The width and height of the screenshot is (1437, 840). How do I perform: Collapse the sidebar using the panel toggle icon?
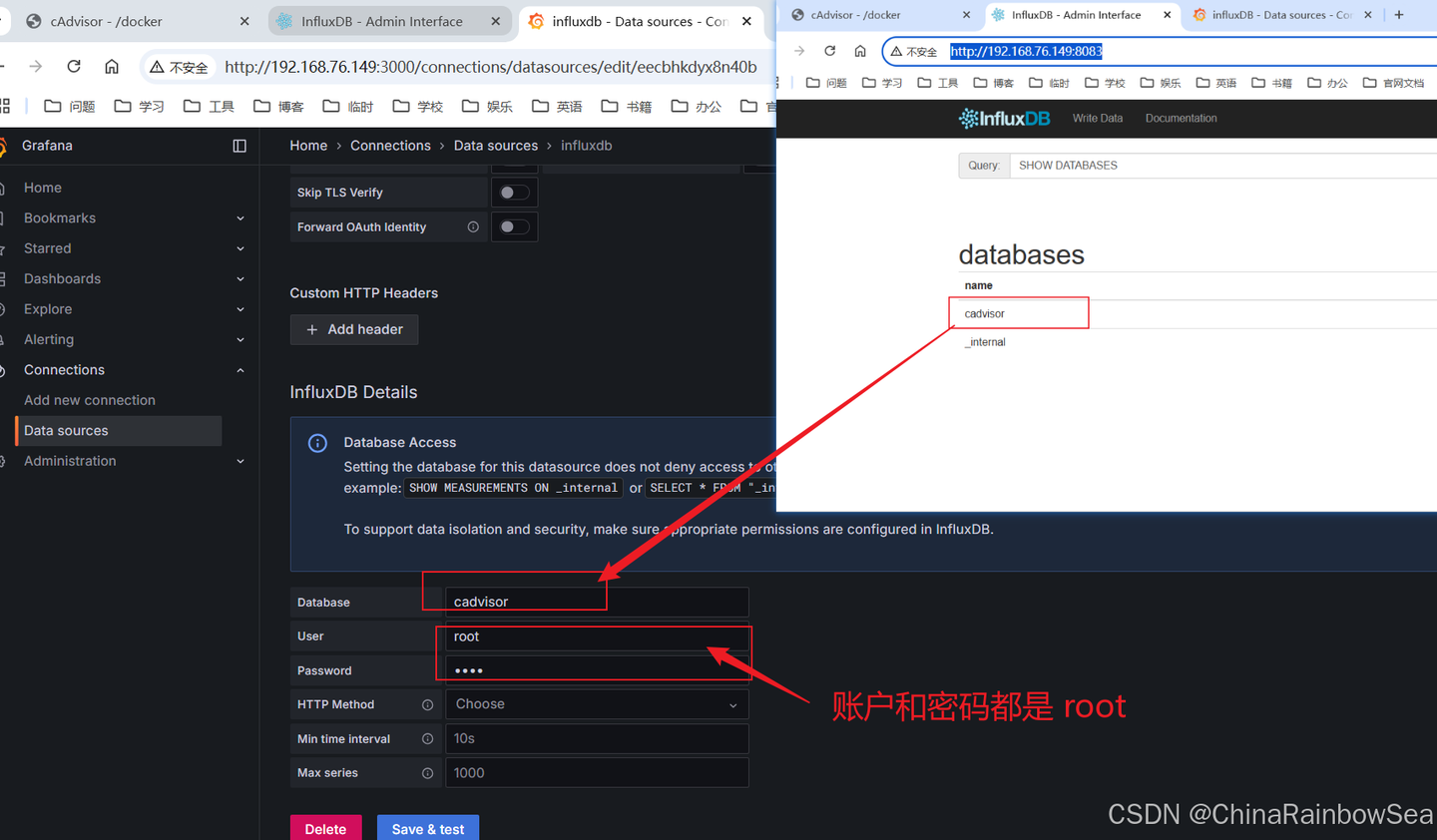pos(239,146)
